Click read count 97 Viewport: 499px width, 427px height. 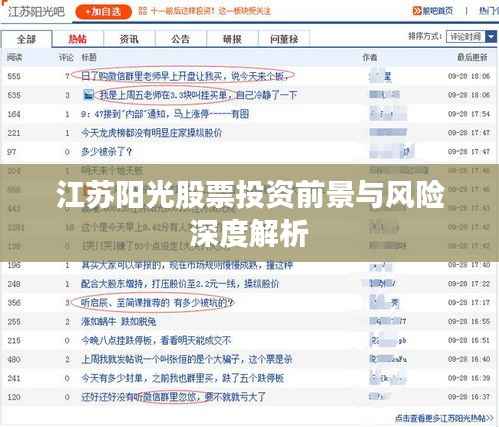coord(12,152)
